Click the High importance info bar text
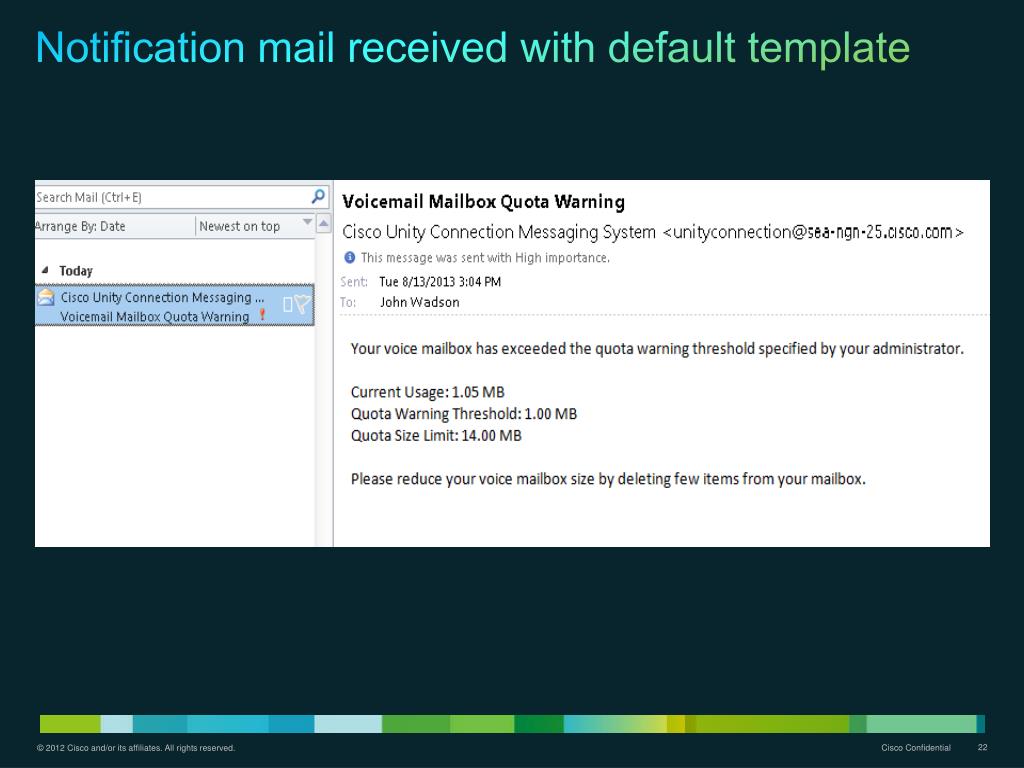 [485, 257]
